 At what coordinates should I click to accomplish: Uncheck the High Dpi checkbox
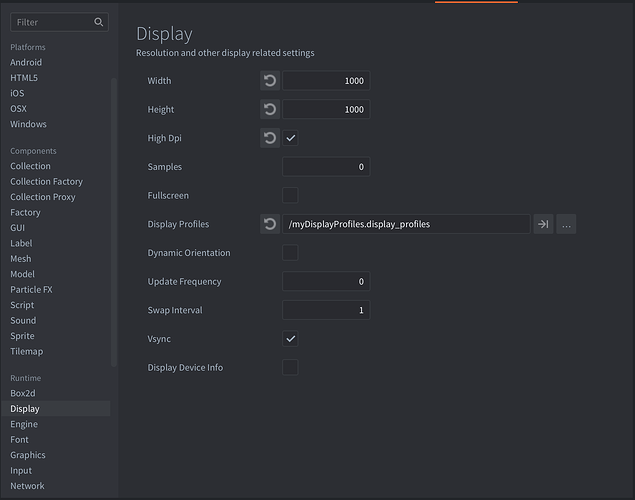(291, 138)
